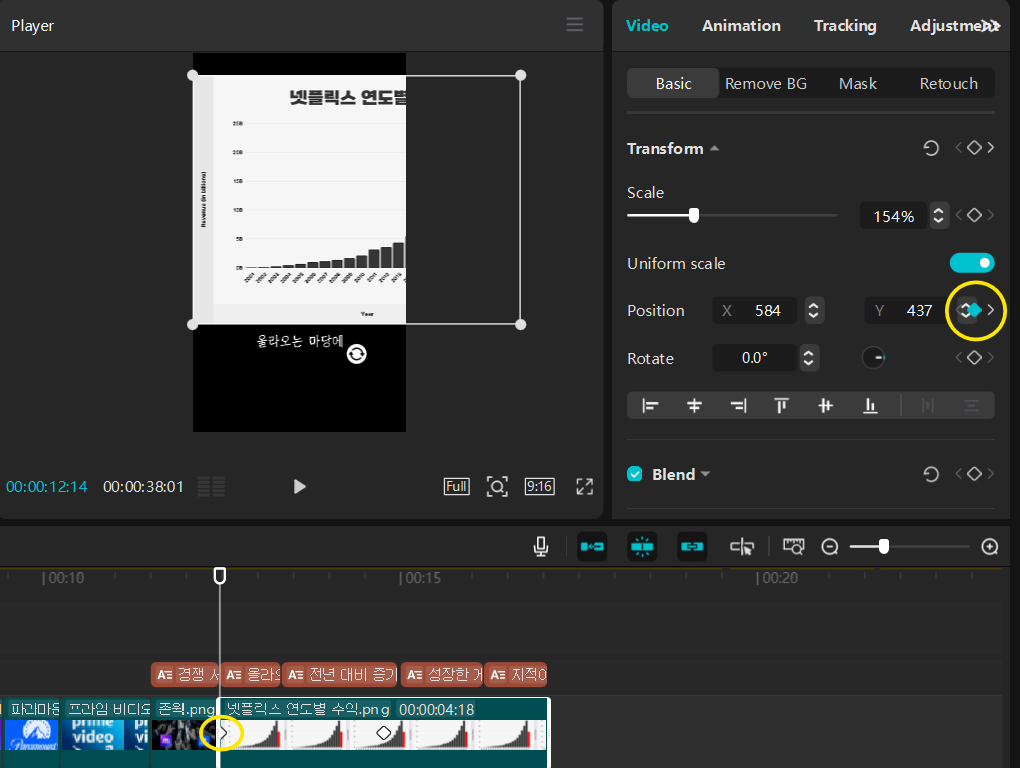Uncheck the Blend checkbox

tap(635, 474)
